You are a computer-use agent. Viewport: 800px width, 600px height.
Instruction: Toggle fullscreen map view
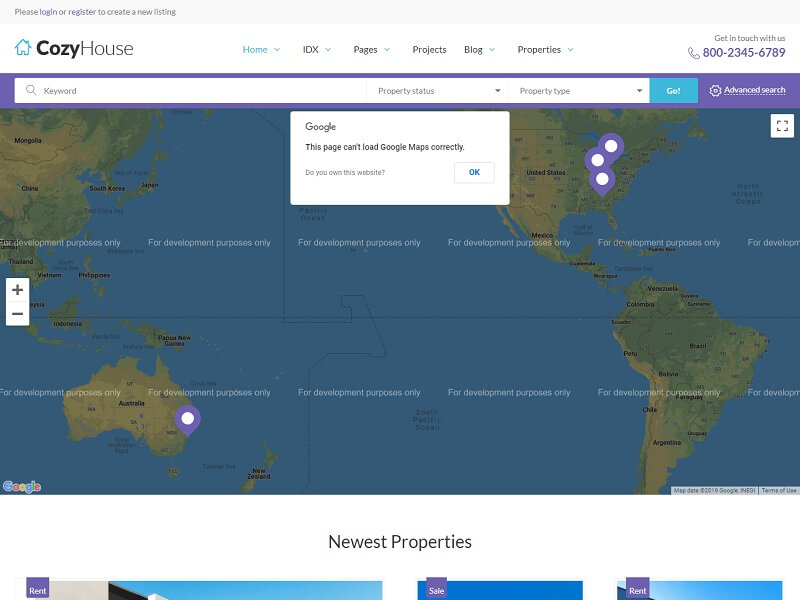coord(782,126)
